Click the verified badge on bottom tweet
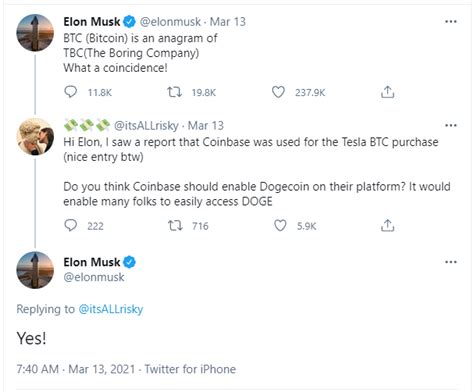The image size is (474, 392). pyautogui.click(x=129, y=262)
